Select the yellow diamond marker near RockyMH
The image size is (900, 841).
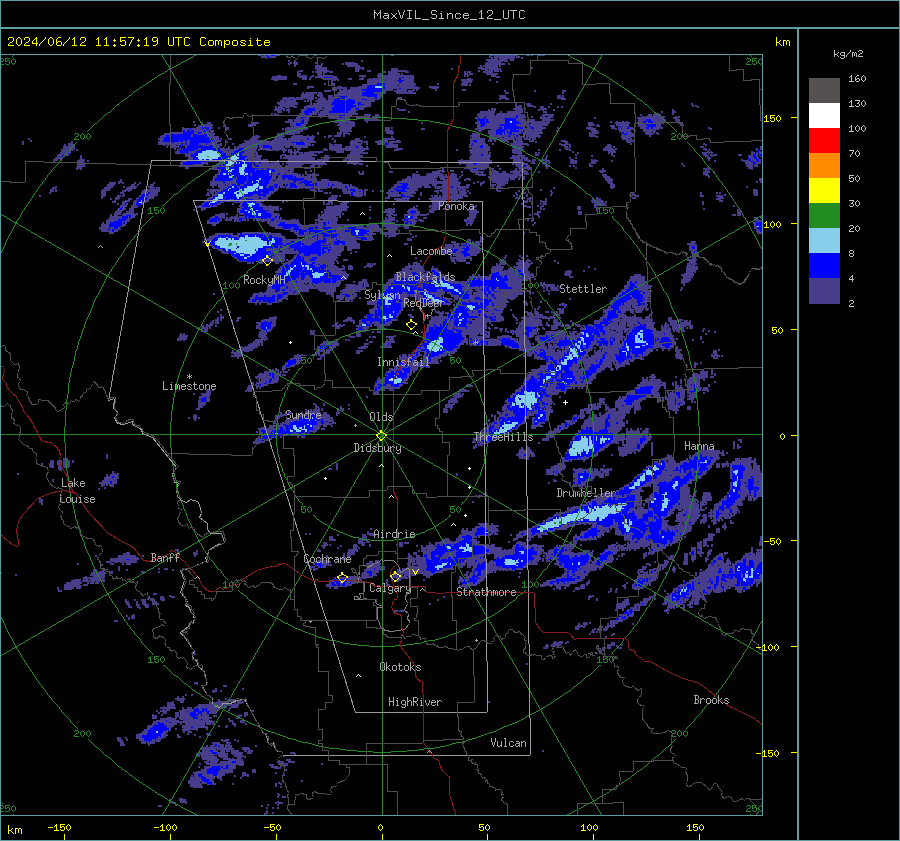click(267, 261)
